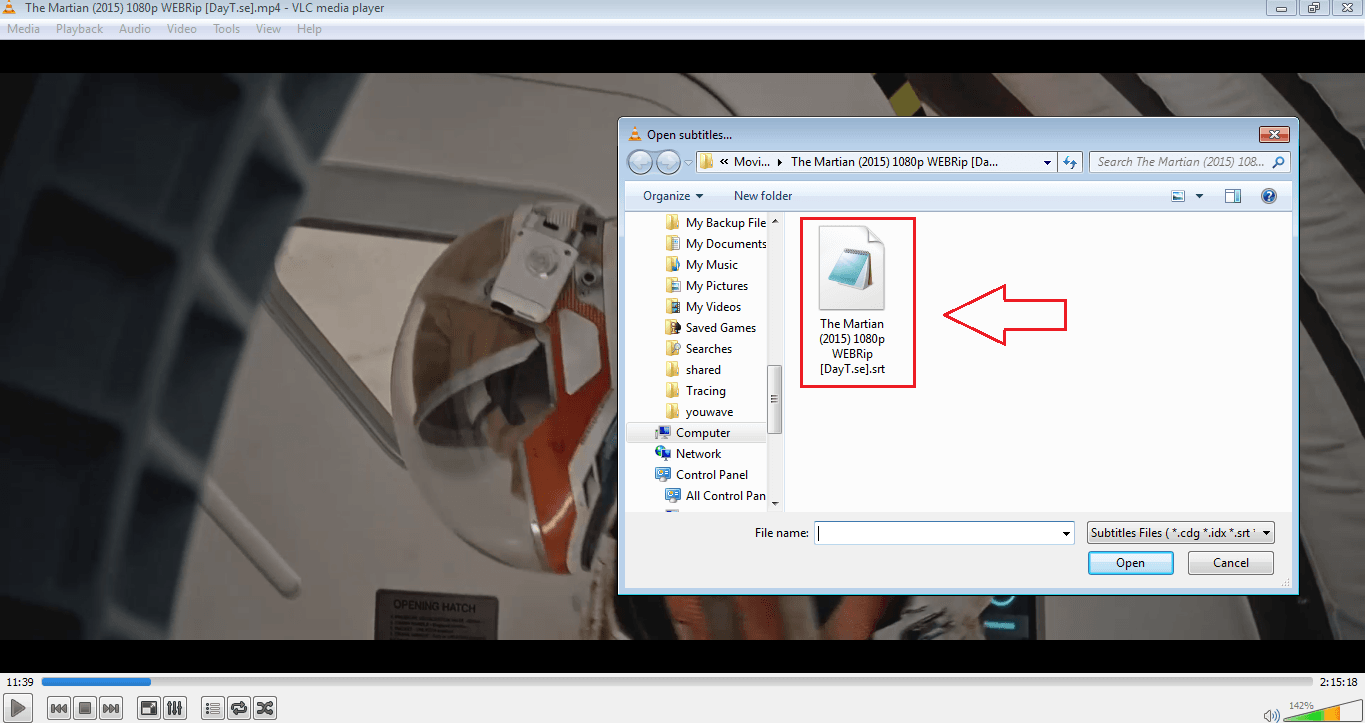Open the View menu in VLC
This screenshot has width=1365, height=723.
[268, 29]
